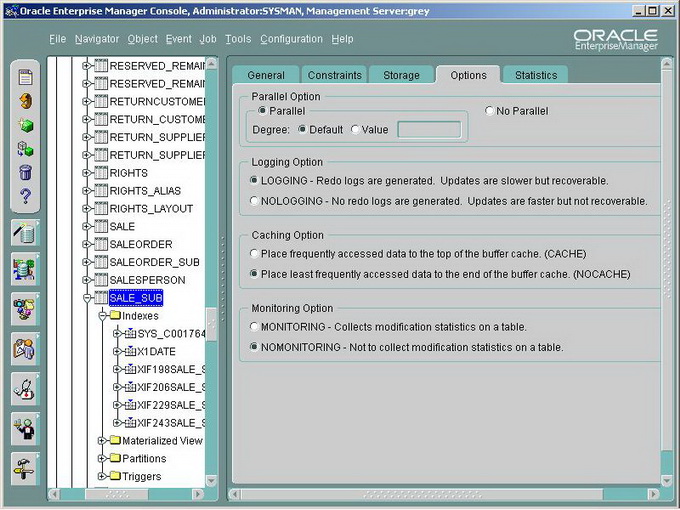Click the refresh arrow icon in the left toolbar
Screen dimensions: 680x510
[x=26, y=101]
